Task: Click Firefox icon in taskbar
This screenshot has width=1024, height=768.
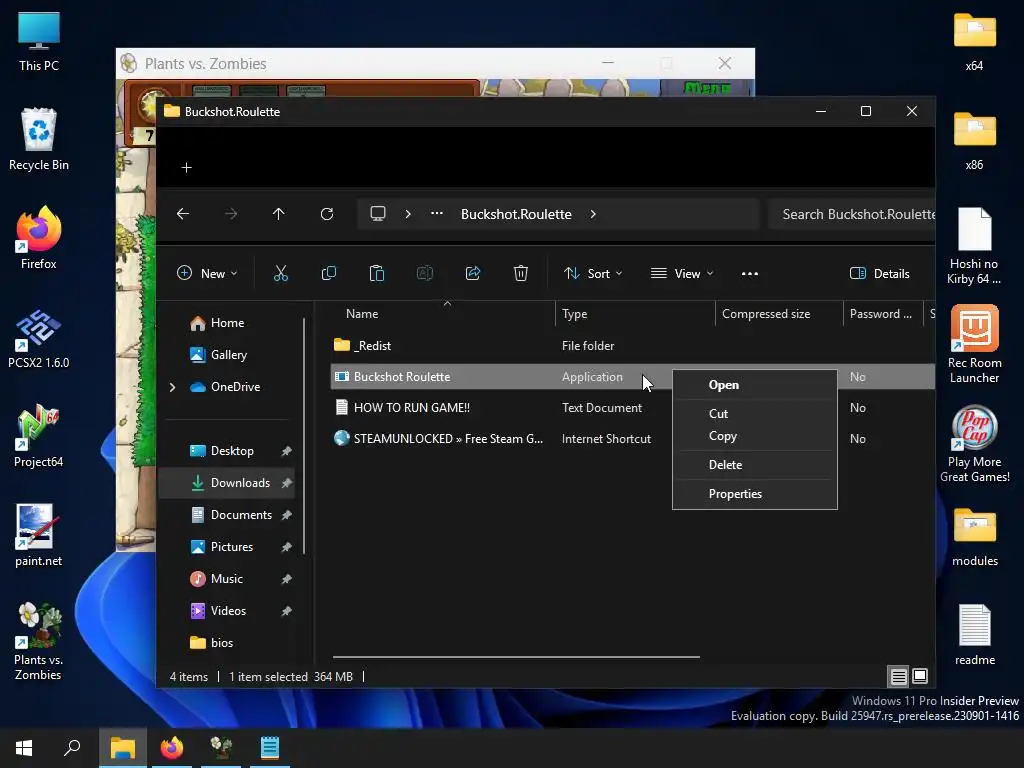Action: [x=172, y=748]
